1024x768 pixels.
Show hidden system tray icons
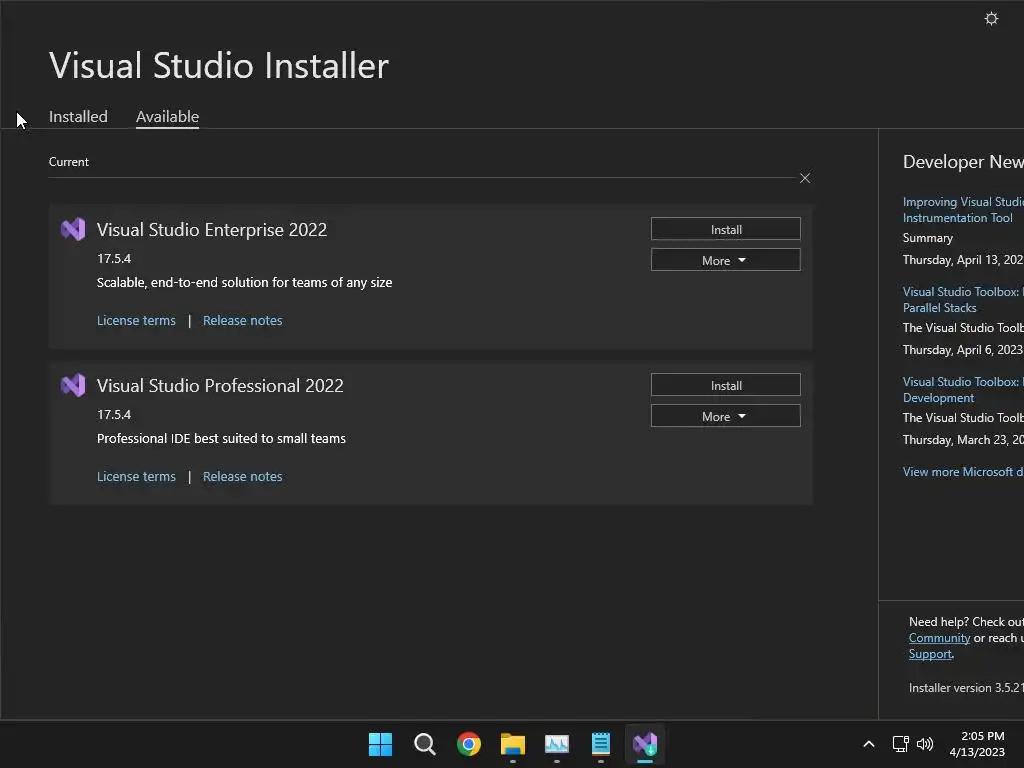[869, 744]
